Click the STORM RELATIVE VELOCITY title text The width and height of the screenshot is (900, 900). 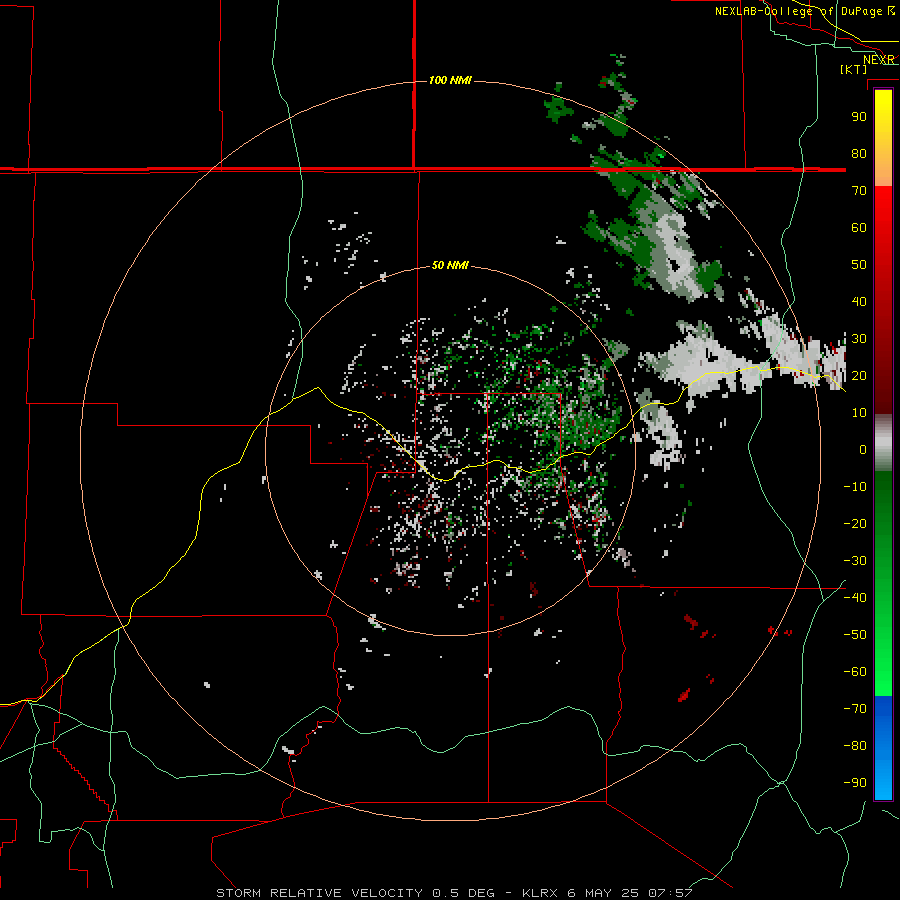coord(320,893)
